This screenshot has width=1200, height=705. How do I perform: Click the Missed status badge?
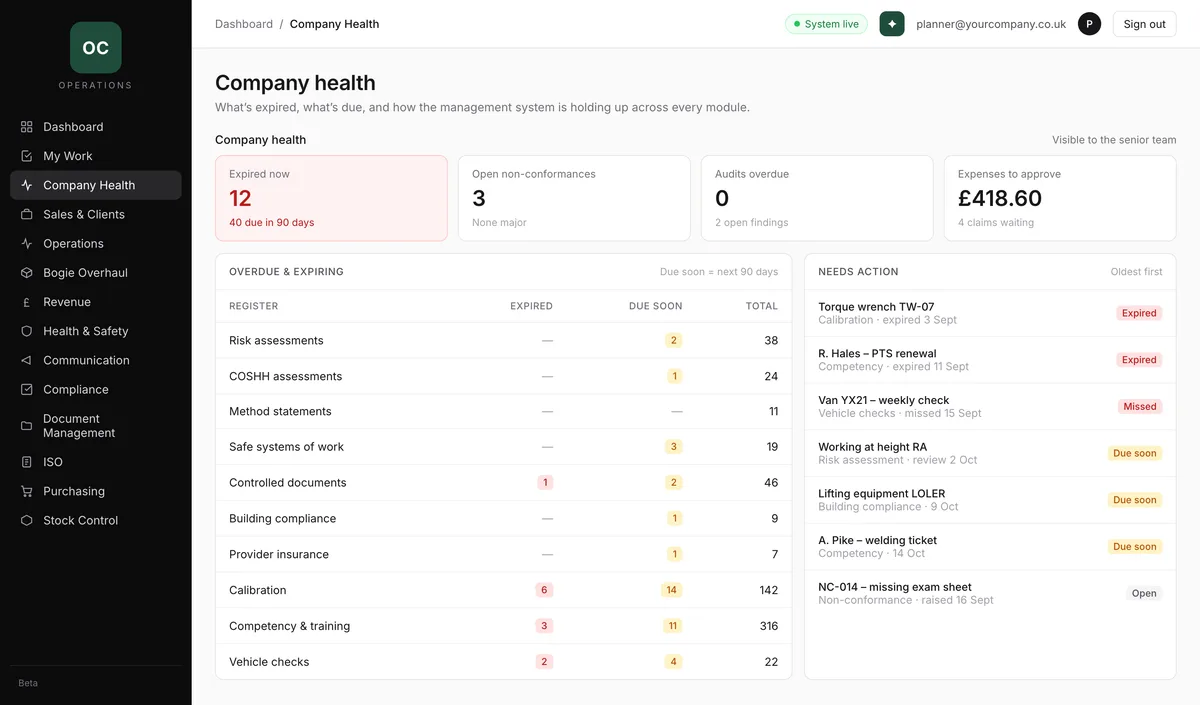pos(1140,407)
